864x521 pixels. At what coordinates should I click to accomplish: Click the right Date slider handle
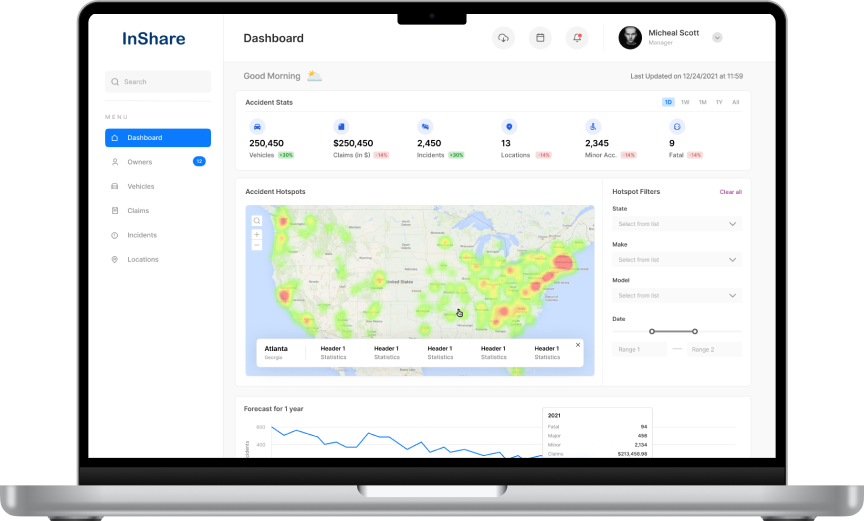695,332
